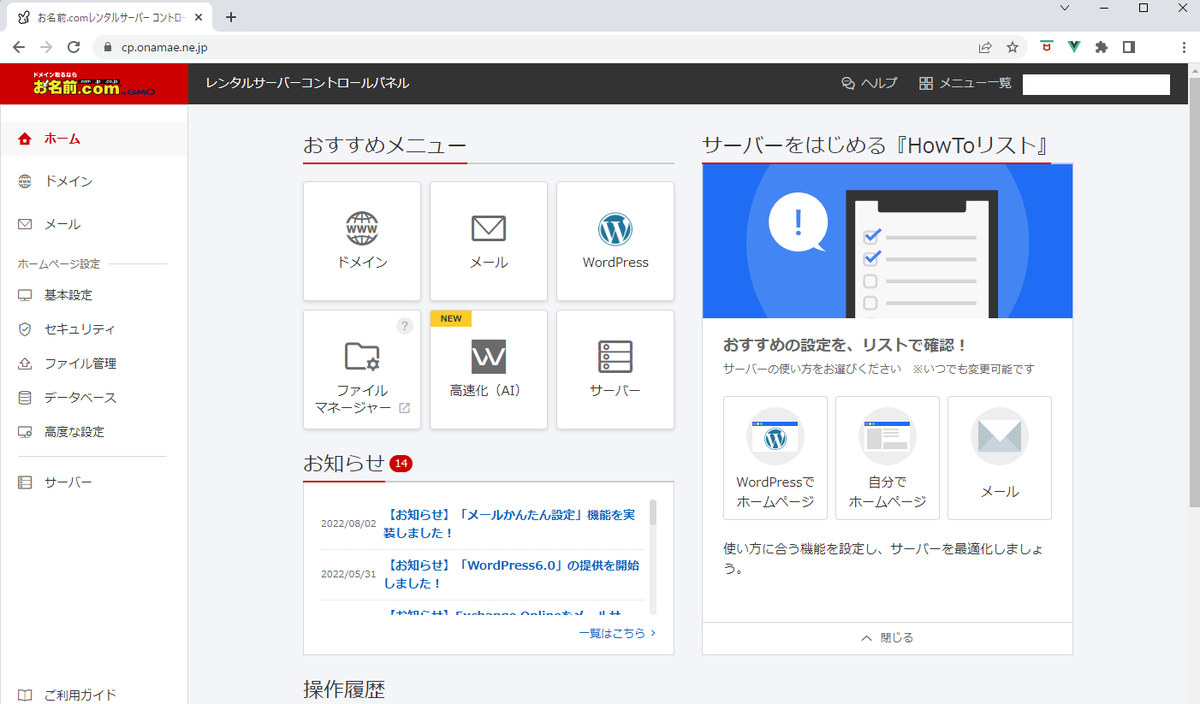Collapse HowToリスト with 閉じる
Image resolution: width=1200 pixels, height=704 pixels.
[887, 638]
